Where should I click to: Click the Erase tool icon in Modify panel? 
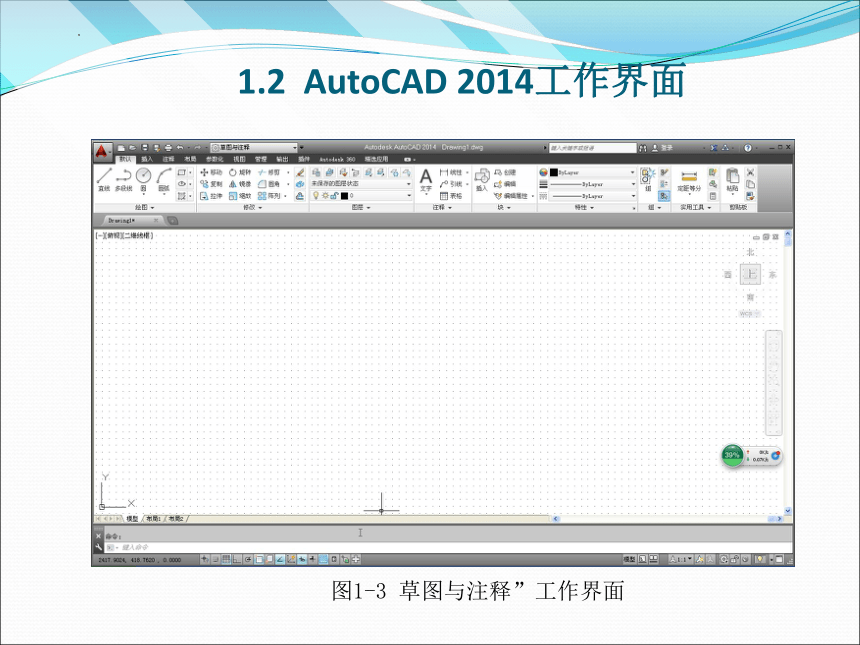(300, 172)
